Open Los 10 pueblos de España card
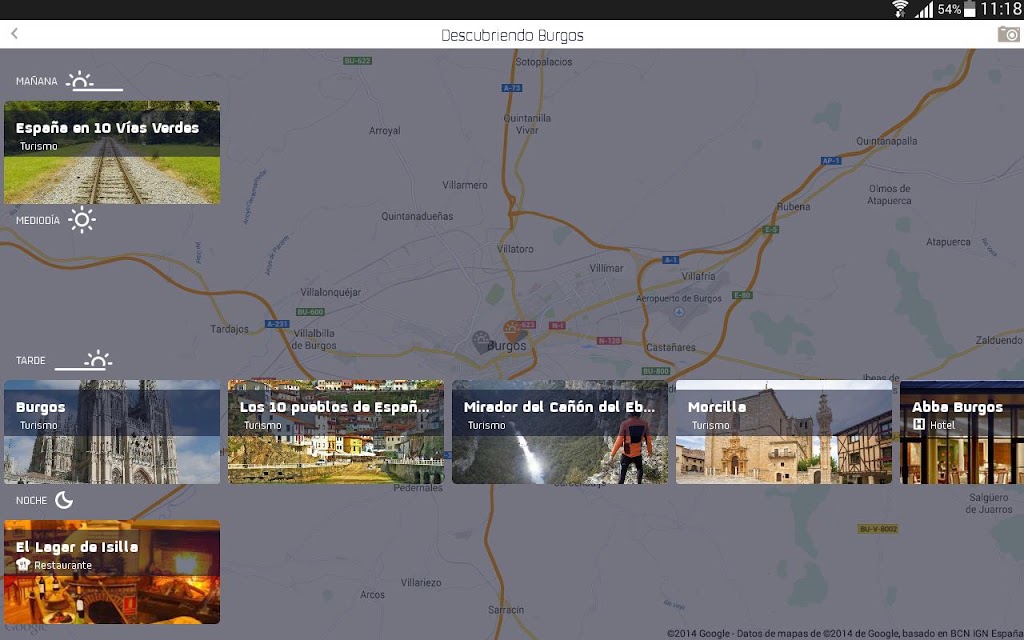This screenshot has width=1024, height=640. pos(336,432)
